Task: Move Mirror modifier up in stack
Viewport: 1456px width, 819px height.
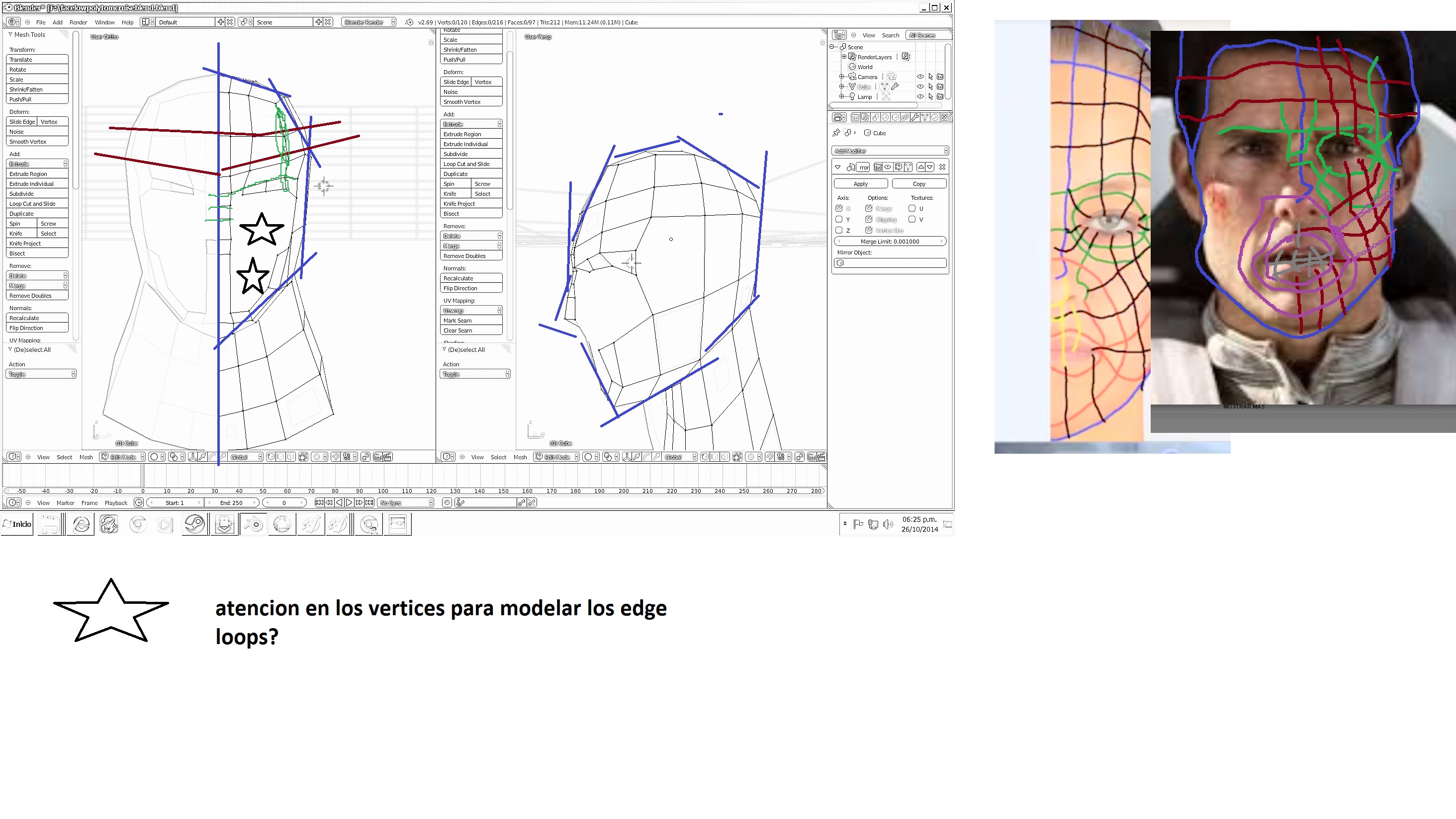Action: point(921,167)
